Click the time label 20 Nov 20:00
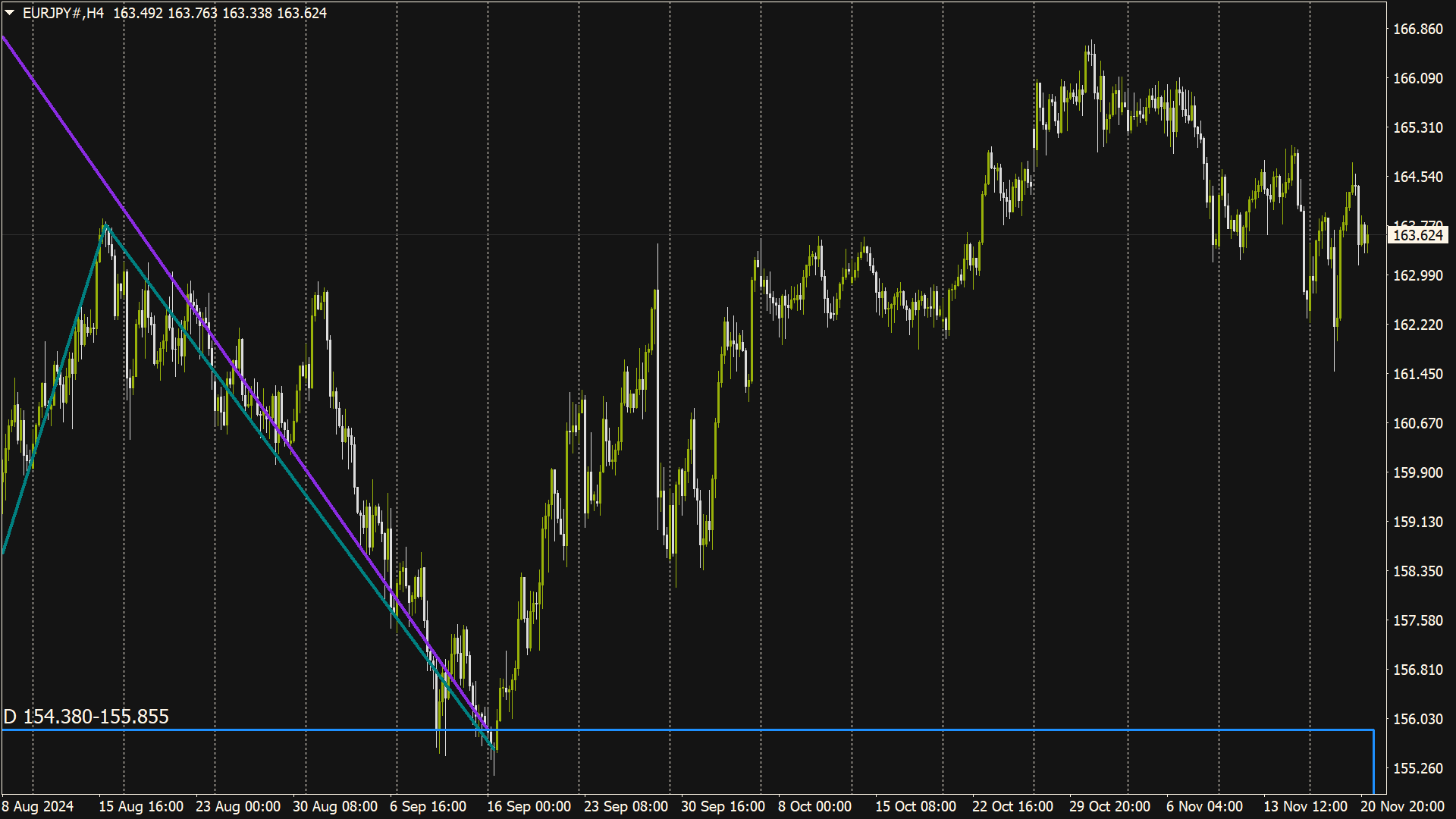 pos(1402,806)
